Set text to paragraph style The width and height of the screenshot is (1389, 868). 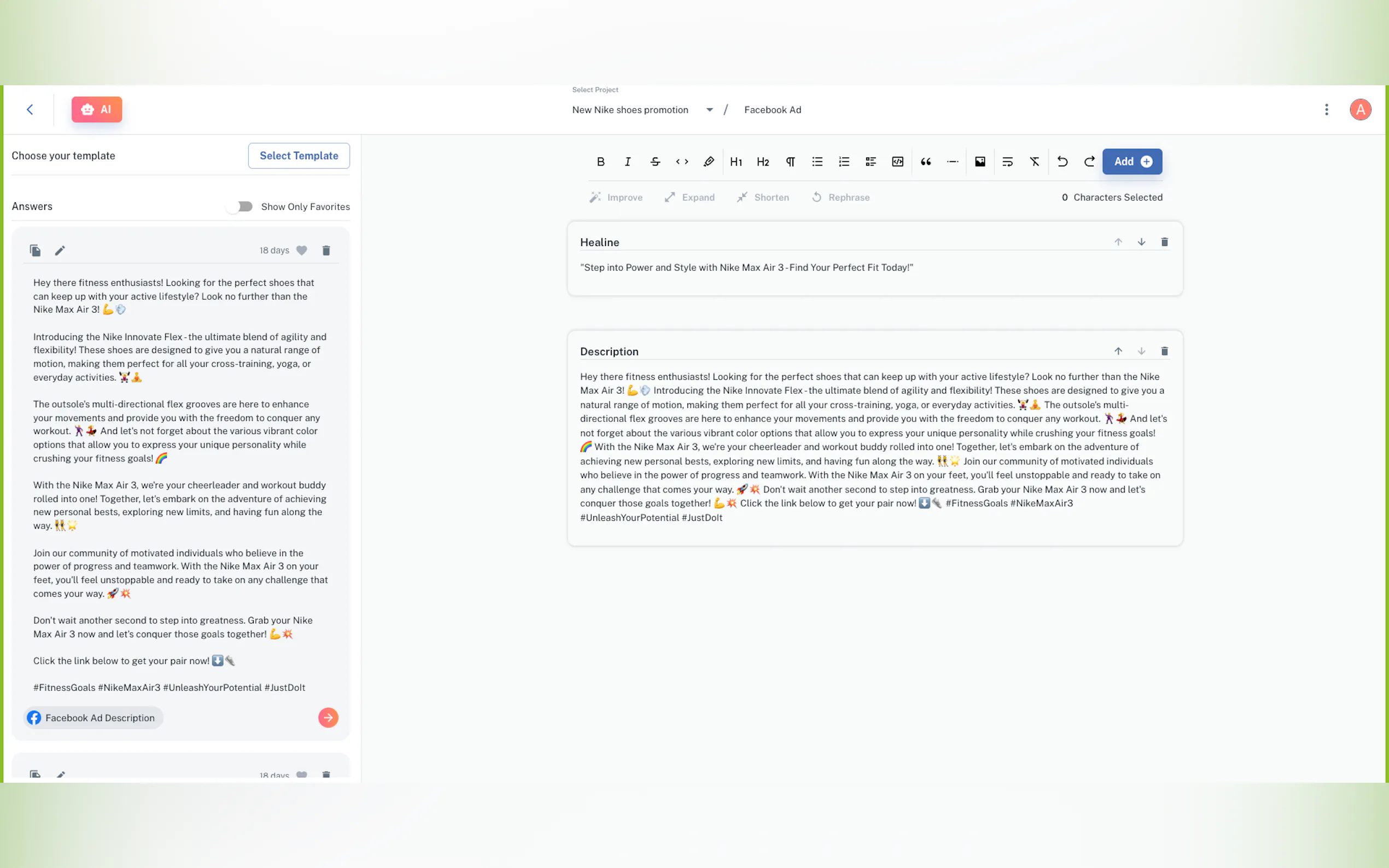[x=790, y=162]
